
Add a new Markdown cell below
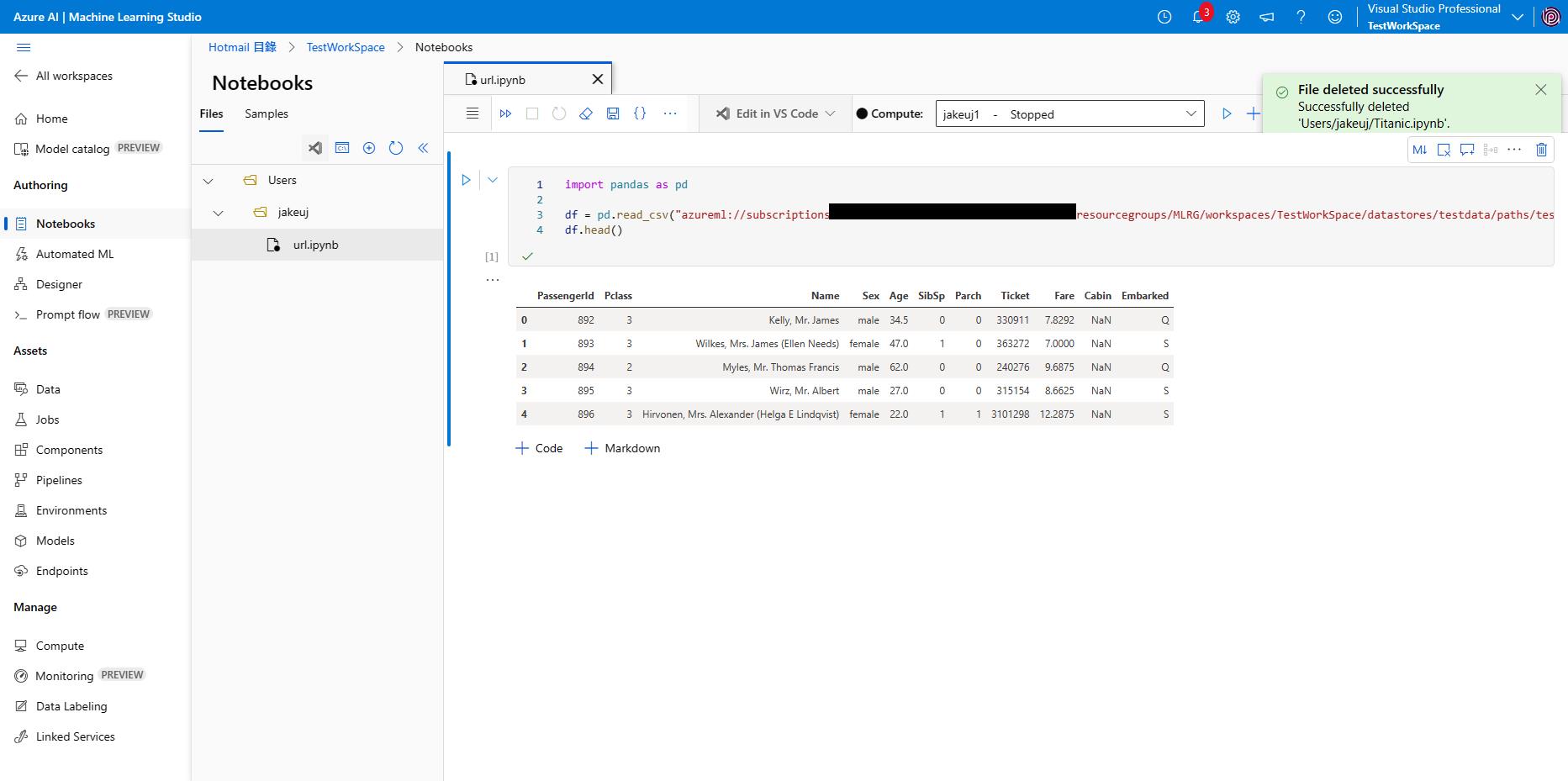pyautogui.click(x=622, y=448)
